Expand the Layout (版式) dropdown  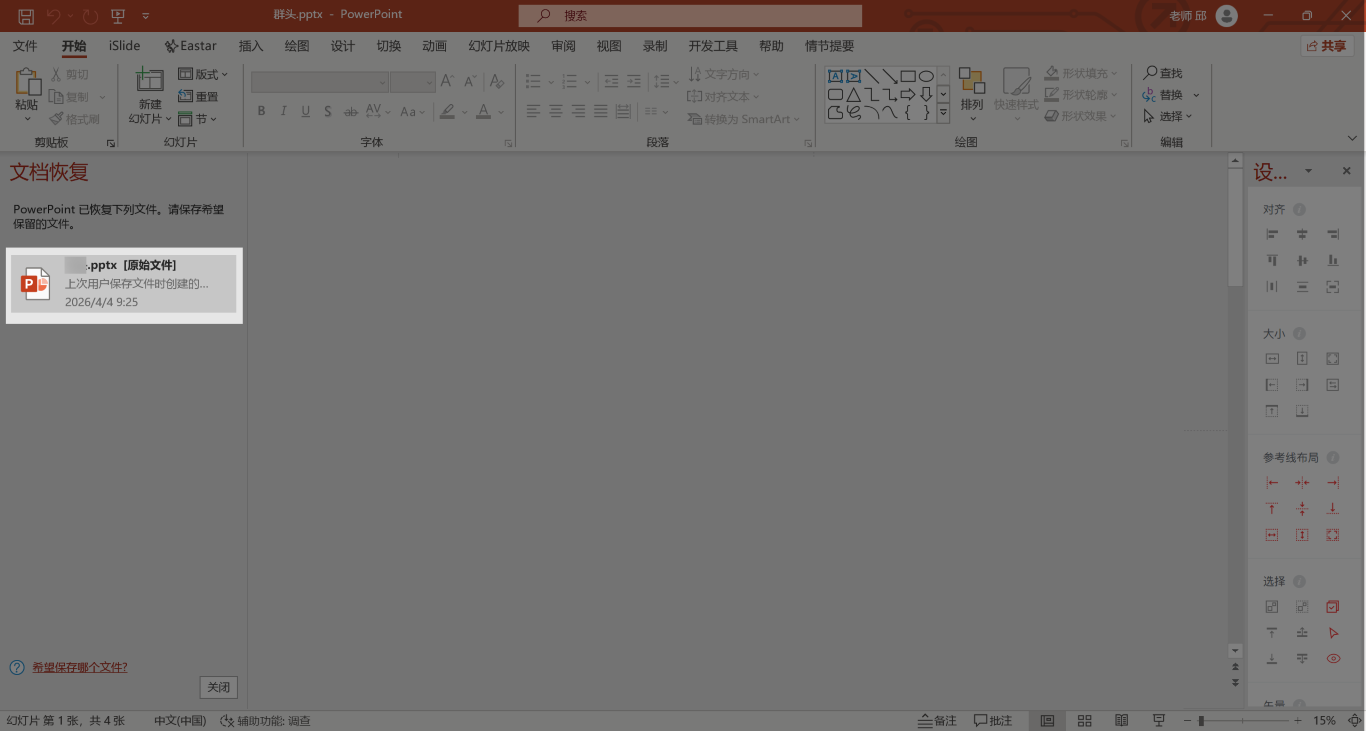point(203,74)
